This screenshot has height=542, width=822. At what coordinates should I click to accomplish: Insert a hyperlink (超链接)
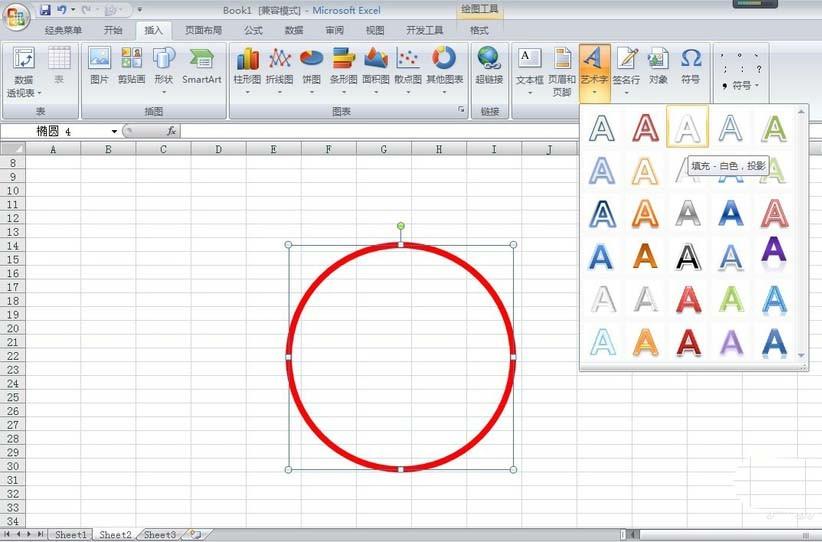point(489,64)
